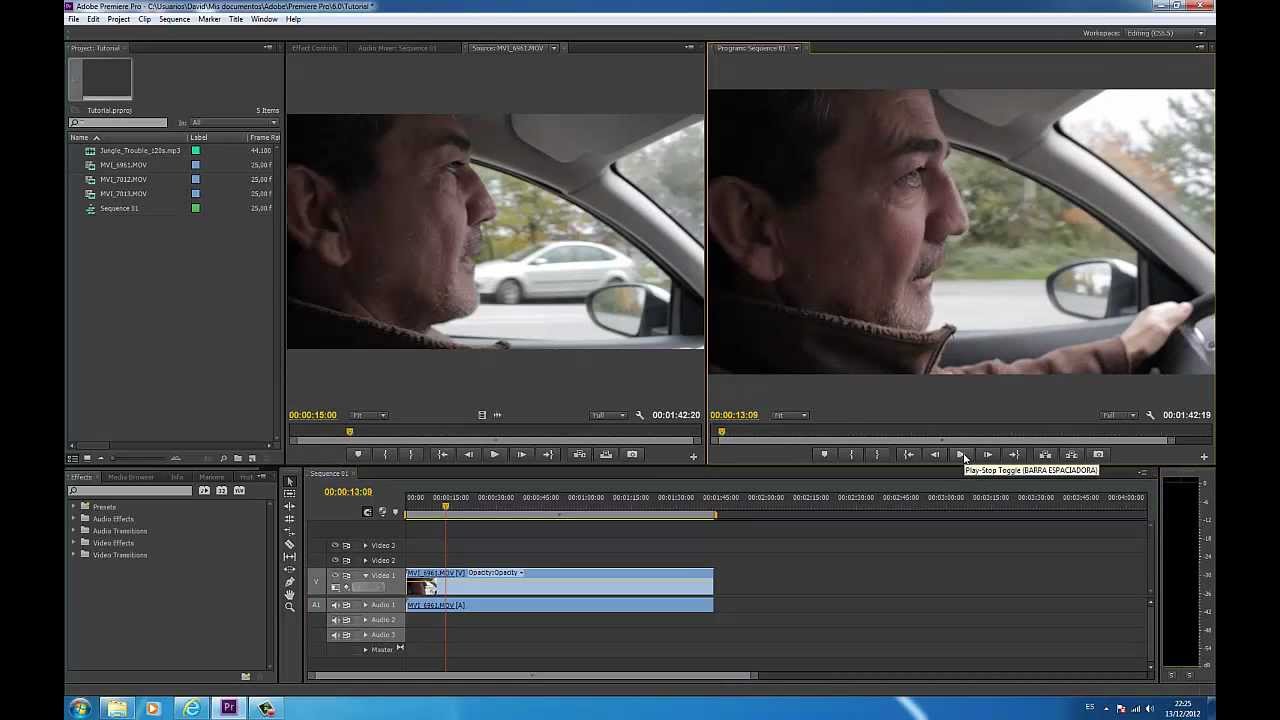Select the Ripple Edit tool

click(290, 506)
